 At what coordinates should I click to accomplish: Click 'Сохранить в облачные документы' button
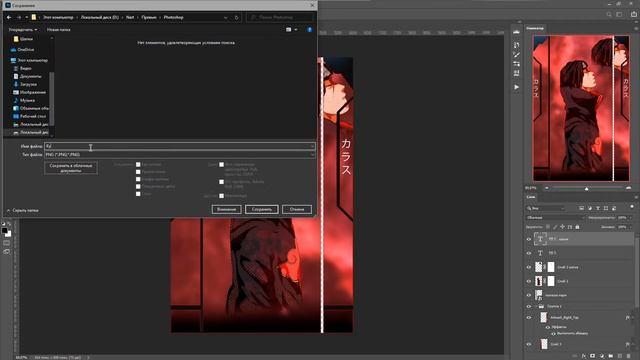tap(71, 168)
